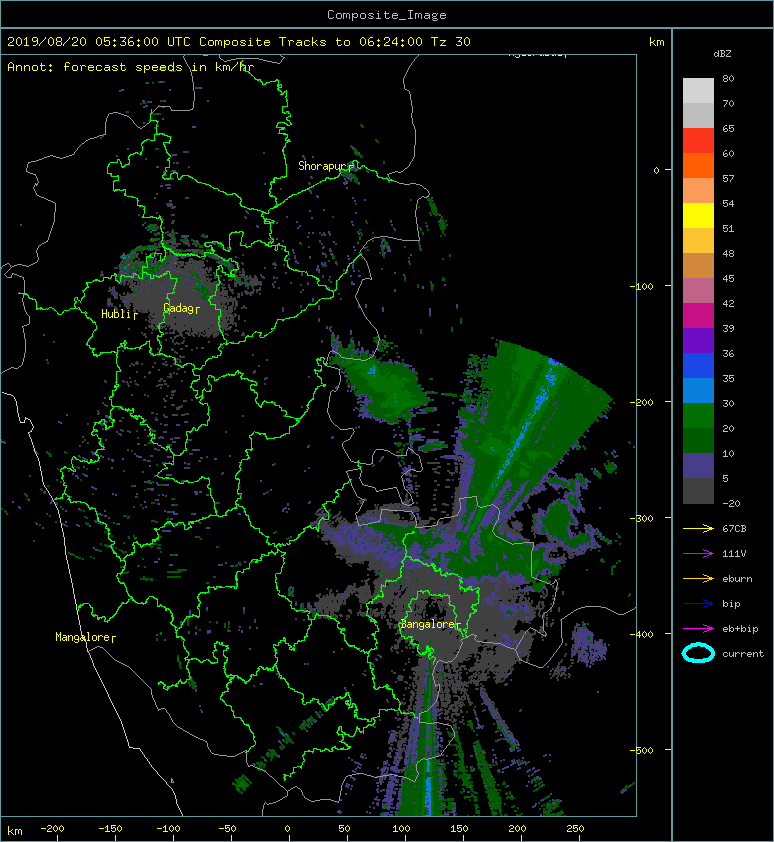Click the '-500' vertical axis tick label

[642, 750]
